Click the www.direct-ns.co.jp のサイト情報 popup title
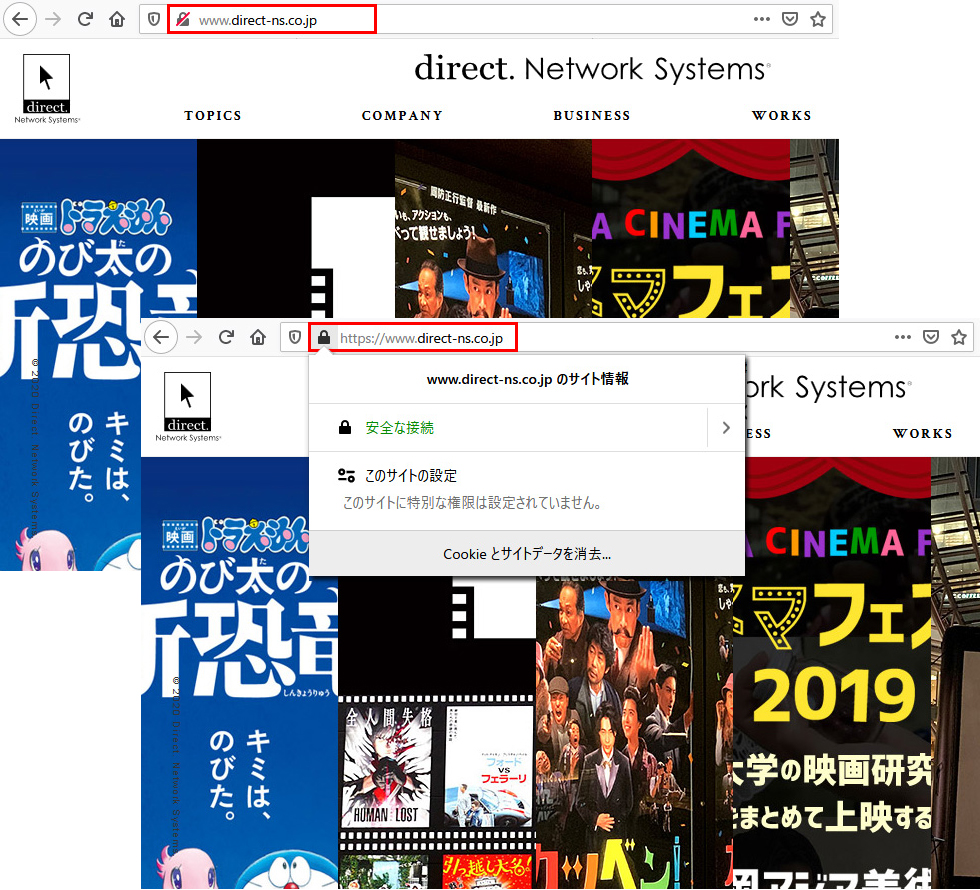 coord(527,379)
